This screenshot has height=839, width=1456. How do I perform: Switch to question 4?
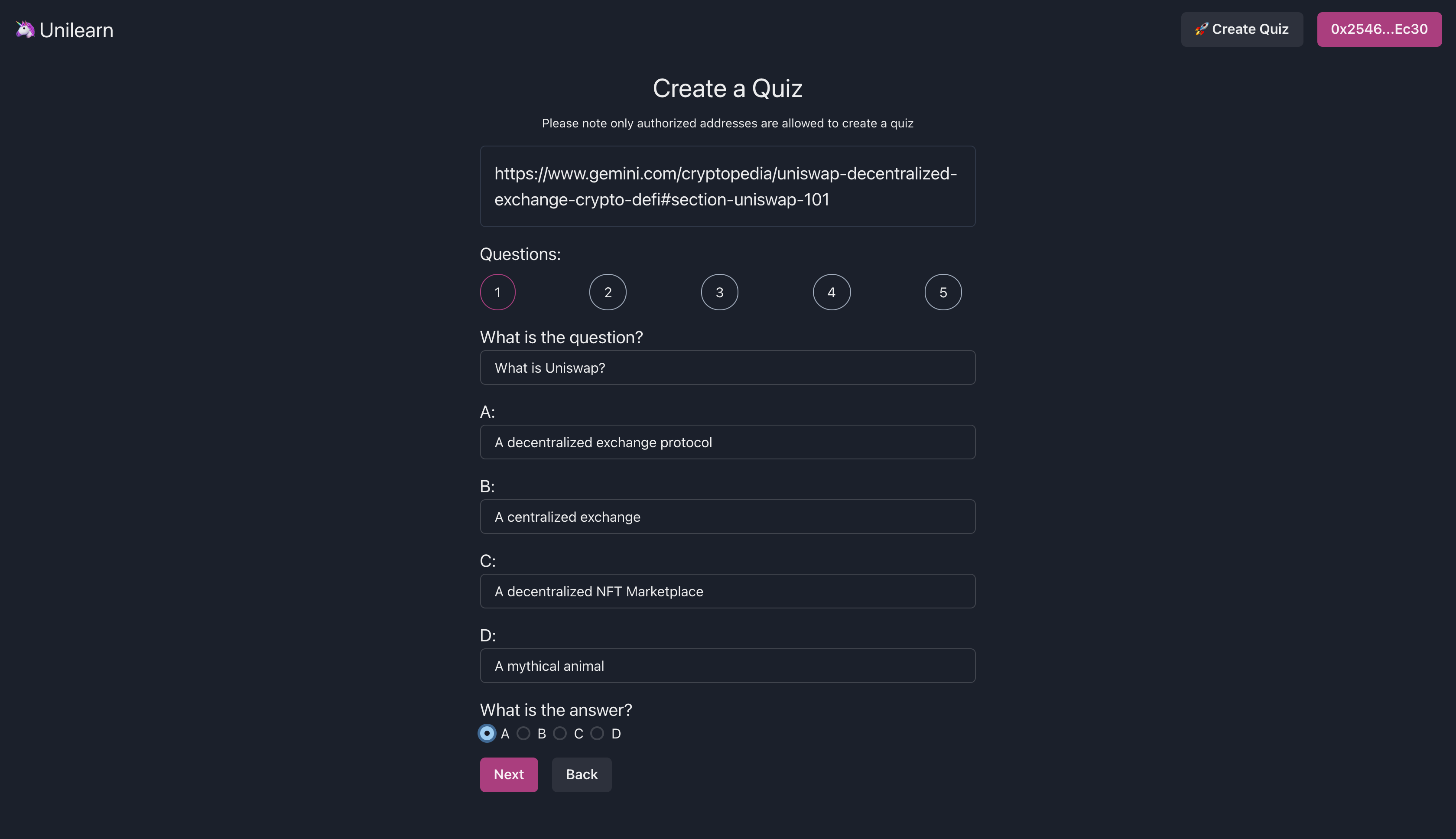[x=831, y=292]
